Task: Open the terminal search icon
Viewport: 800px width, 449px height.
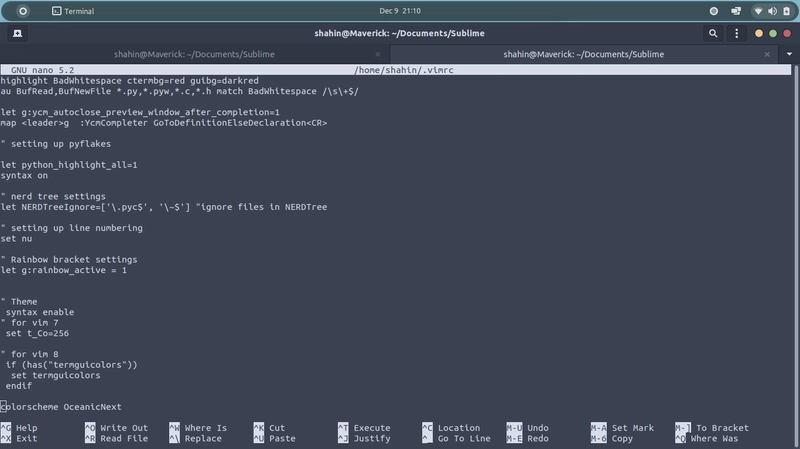Action: coord(714,33)
